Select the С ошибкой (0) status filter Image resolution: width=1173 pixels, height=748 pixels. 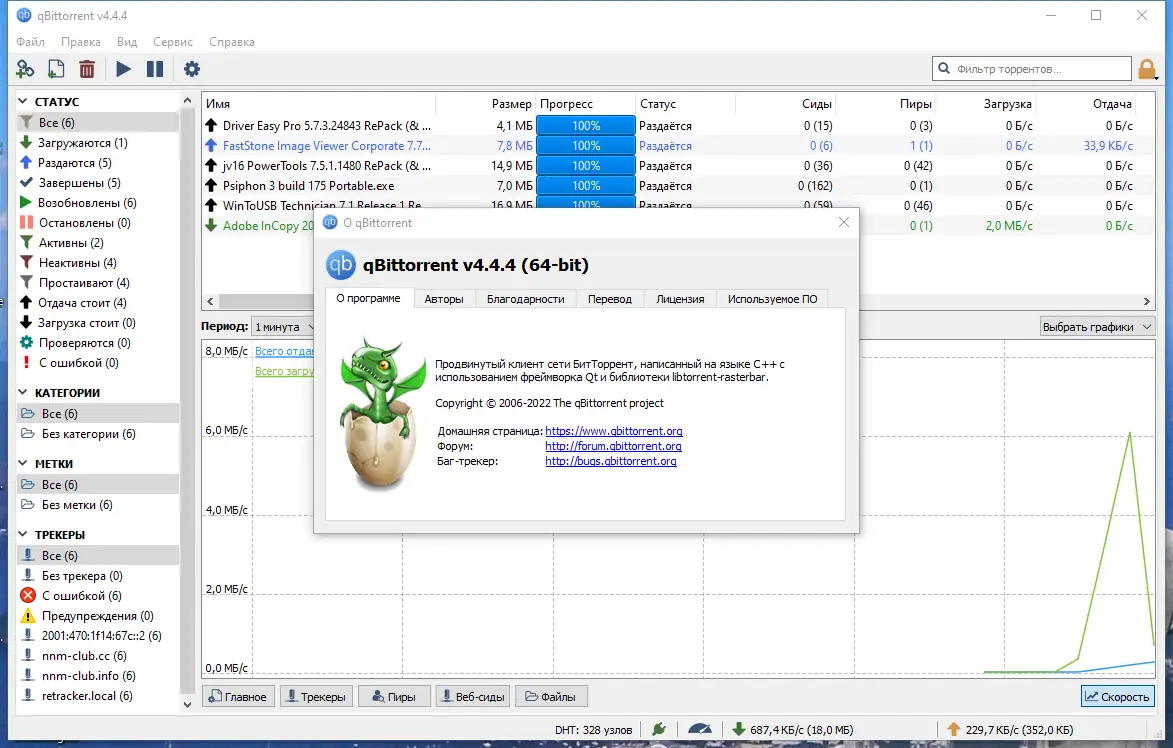click(79, 363)
